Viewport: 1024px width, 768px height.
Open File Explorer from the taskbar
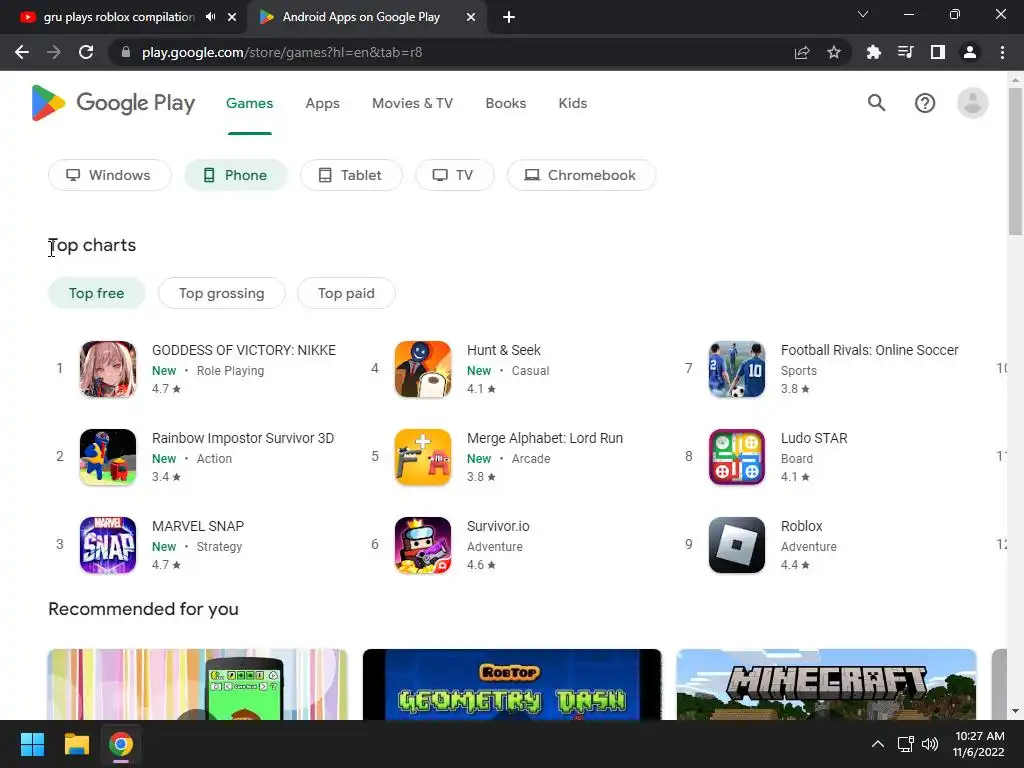(76, 744)
